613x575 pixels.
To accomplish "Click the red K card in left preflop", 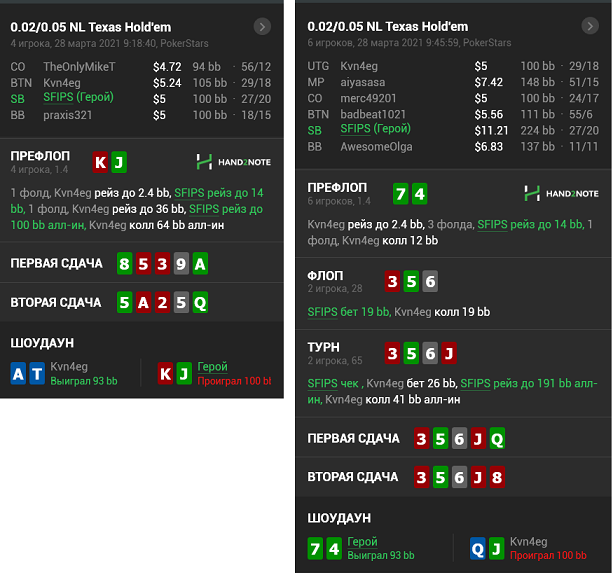I will [x=100, y=162].
